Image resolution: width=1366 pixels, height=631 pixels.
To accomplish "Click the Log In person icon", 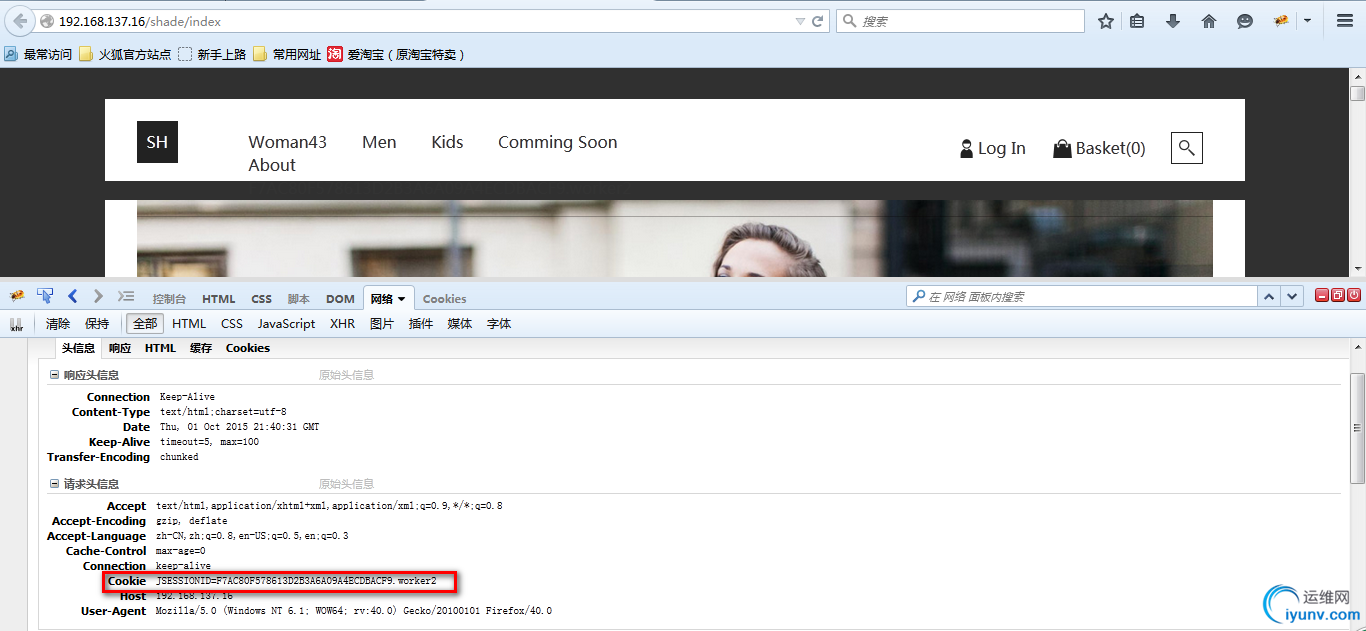I will tap(966, 149).
